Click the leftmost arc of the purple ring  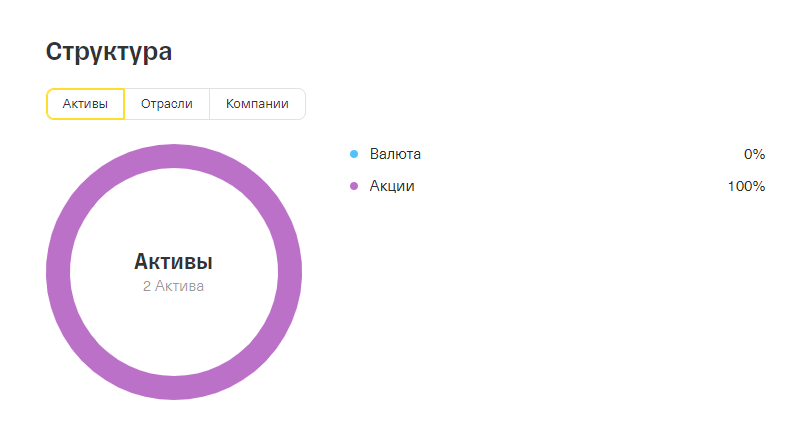pos(58,272)
